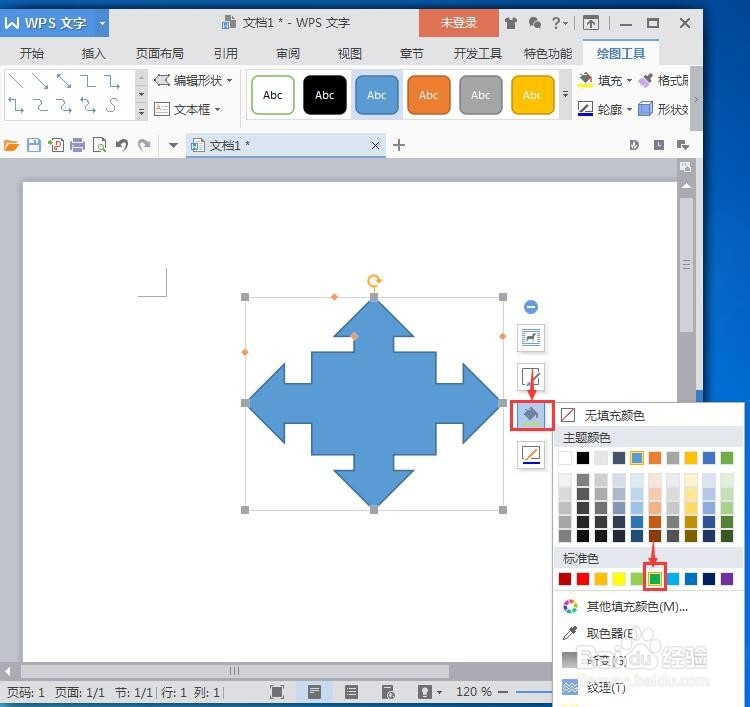The height and width of the screenshot is (707, 750).
Task: Click the collapse ribbon icon
Action: click(591, 22)
